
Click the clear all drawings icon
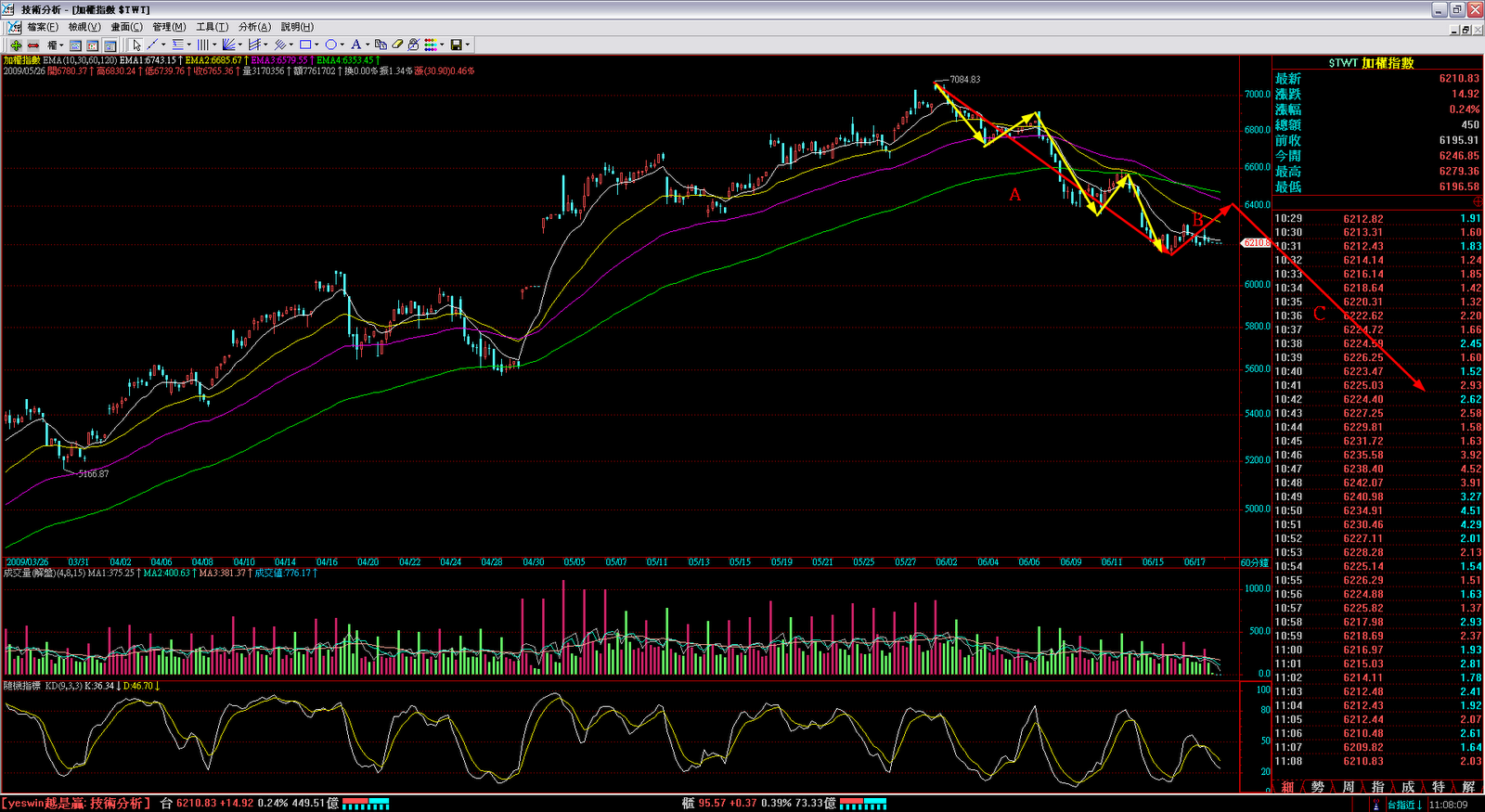[414, 45]
